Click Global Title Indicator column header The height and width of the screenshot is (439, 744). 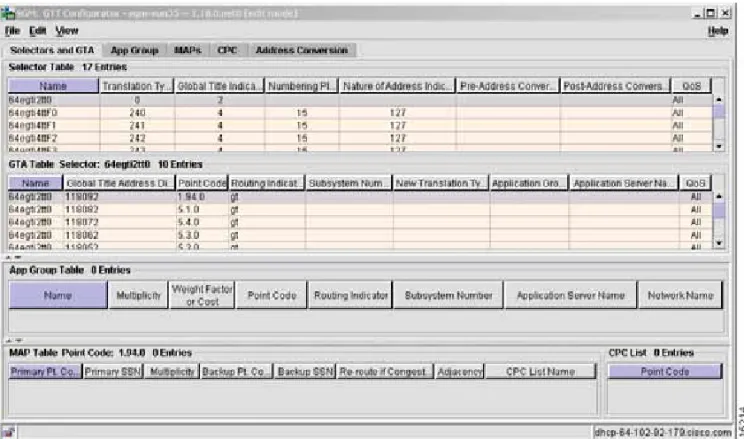(220, 86)
